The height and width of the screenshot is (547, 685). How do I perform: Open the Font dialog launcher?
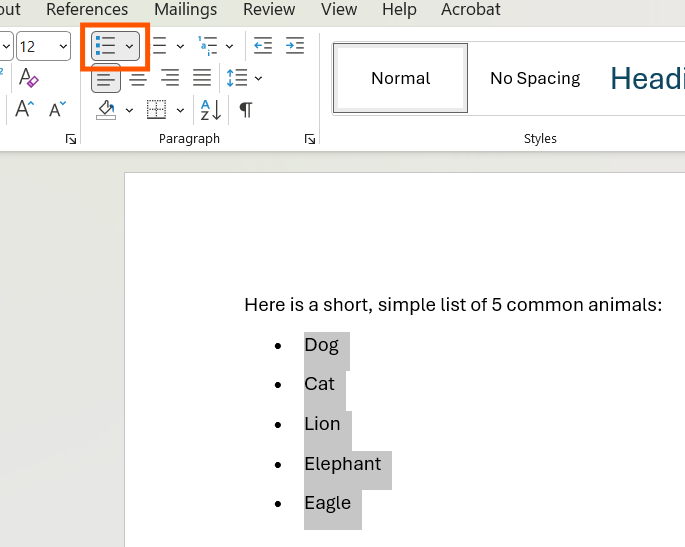pos(71,139)
